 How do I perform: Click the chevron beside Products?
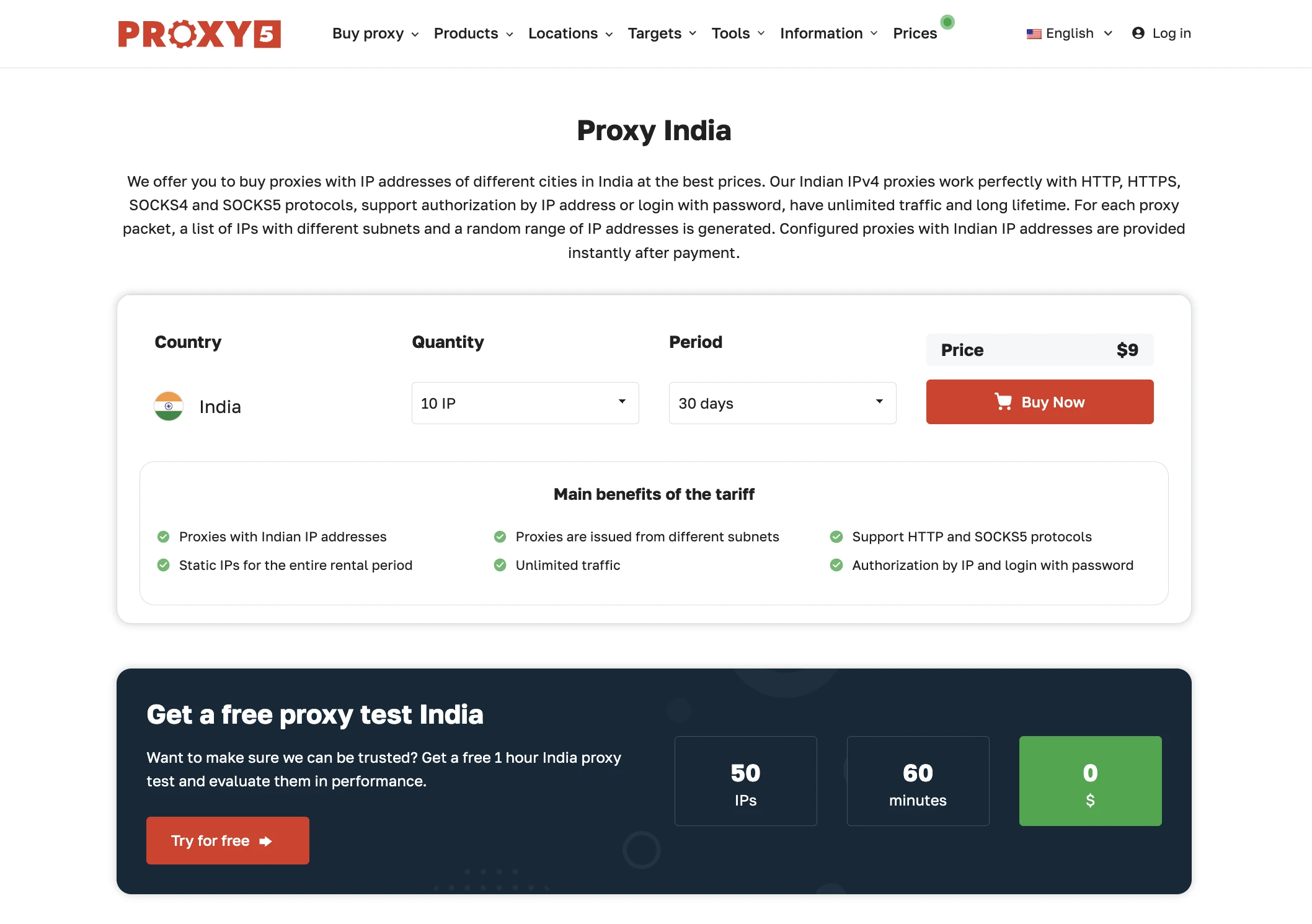(510, 35)
